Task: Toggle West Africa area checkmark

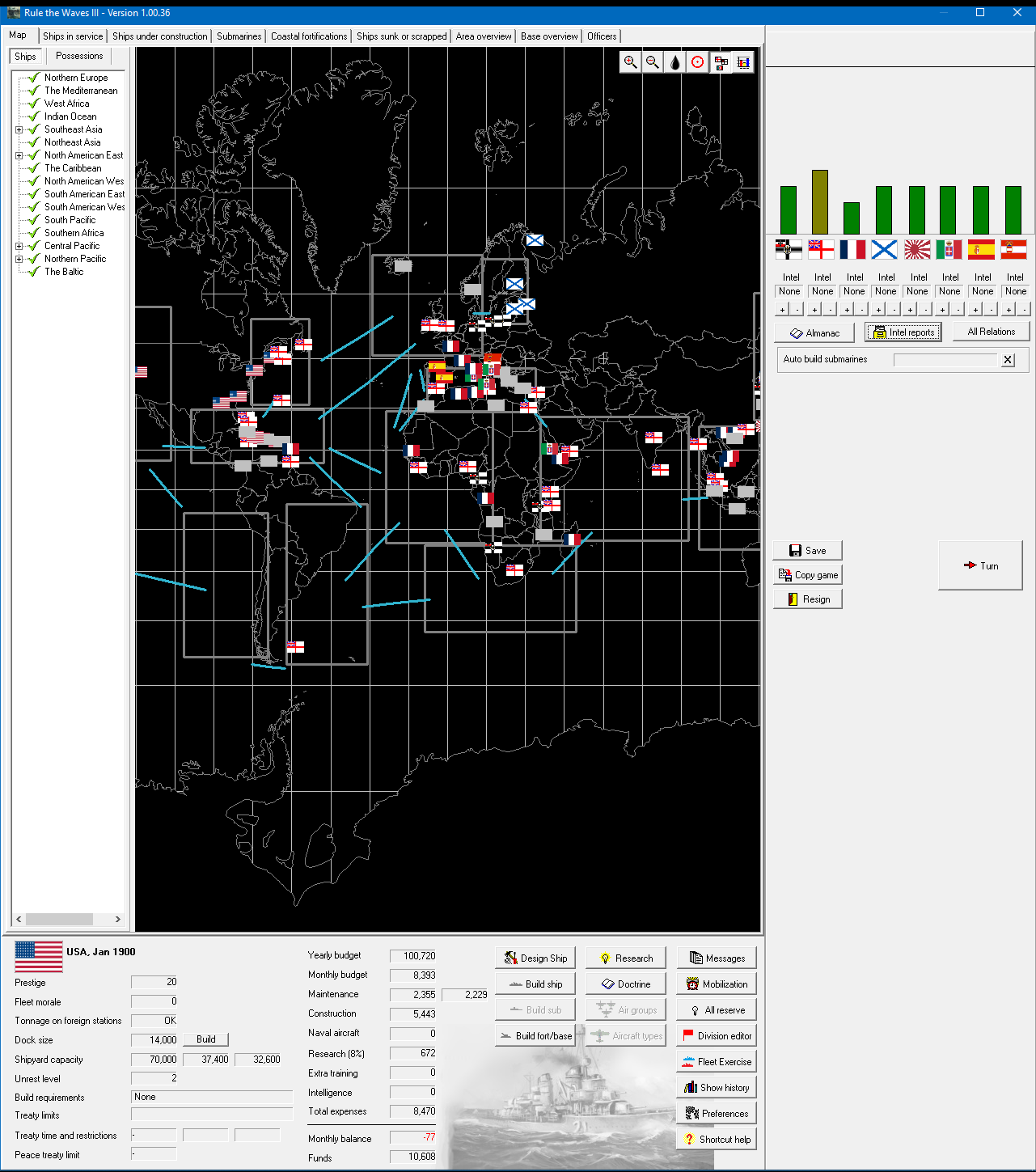Action: pyautogui.click(x=33, y=104)
